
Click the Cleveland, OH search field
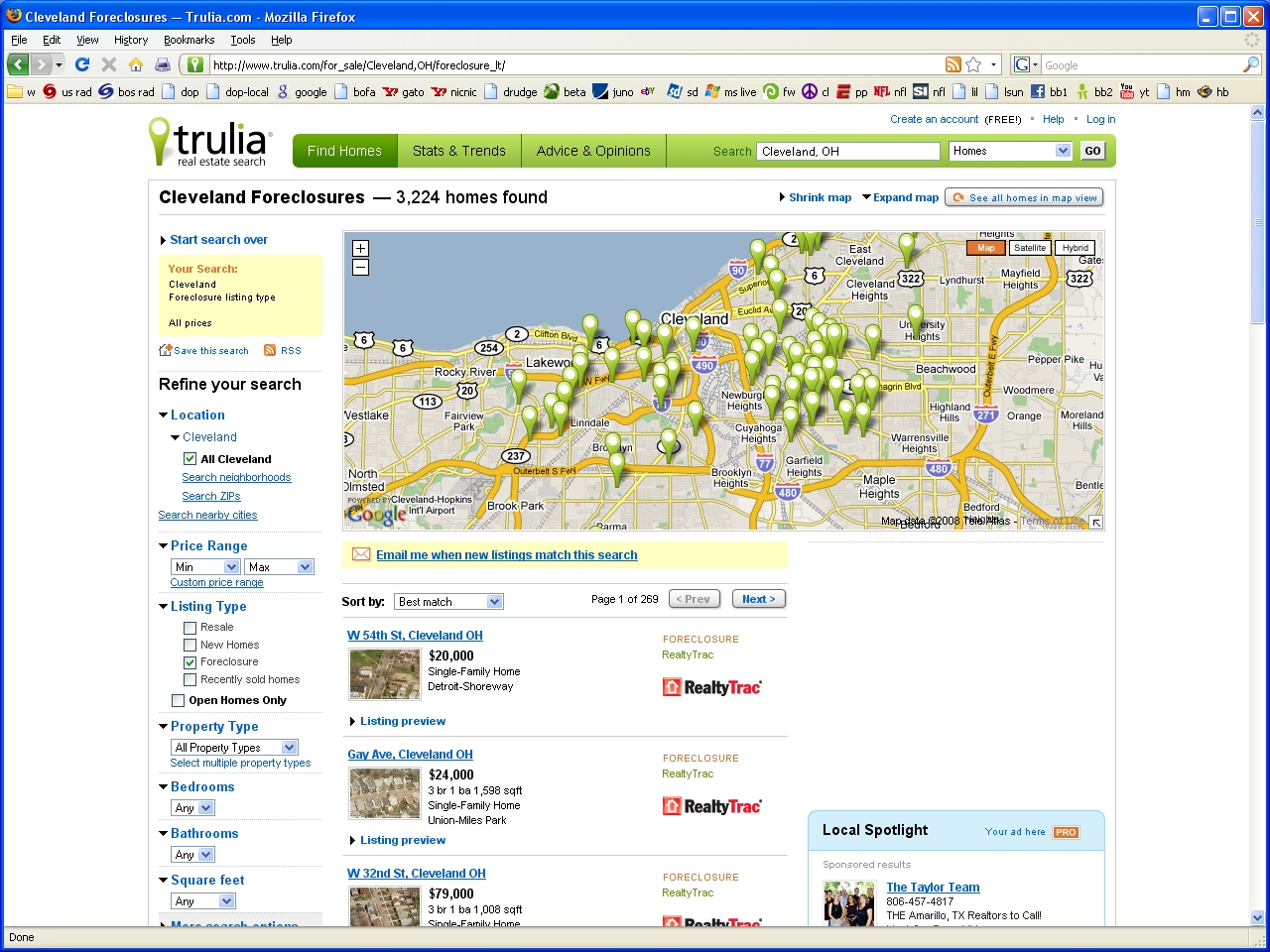847,151
